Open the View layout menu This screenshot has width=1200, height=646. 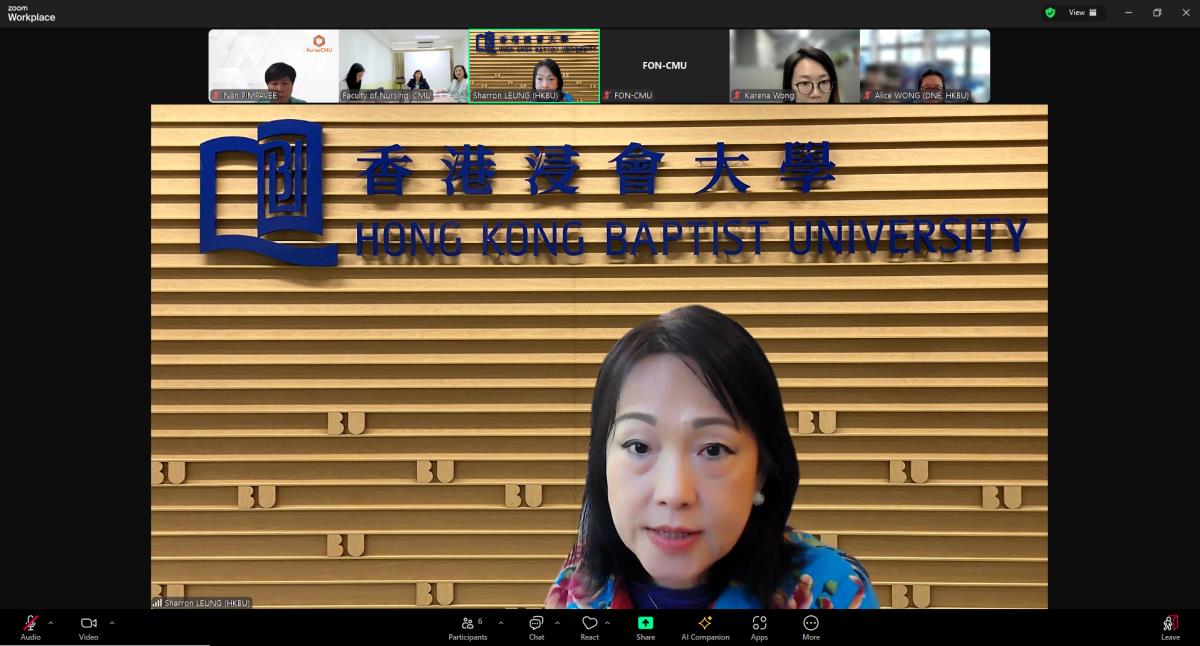1082,13
